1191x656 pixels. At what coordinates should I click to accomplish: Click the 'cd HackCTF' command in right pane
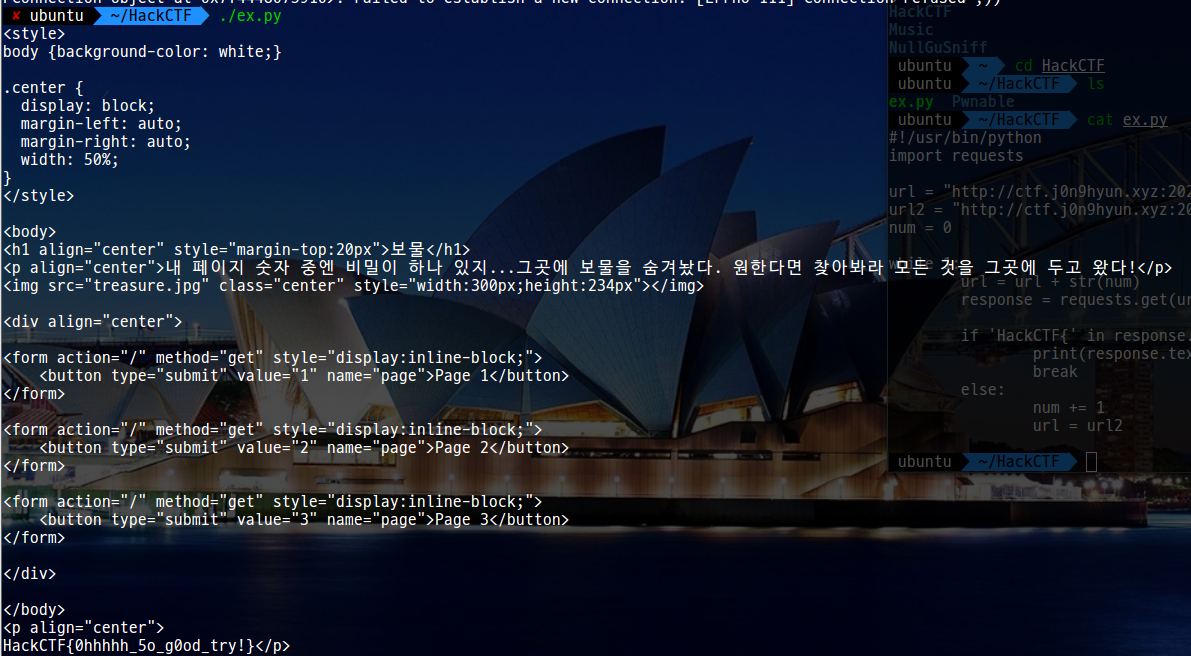(1060, 66)
